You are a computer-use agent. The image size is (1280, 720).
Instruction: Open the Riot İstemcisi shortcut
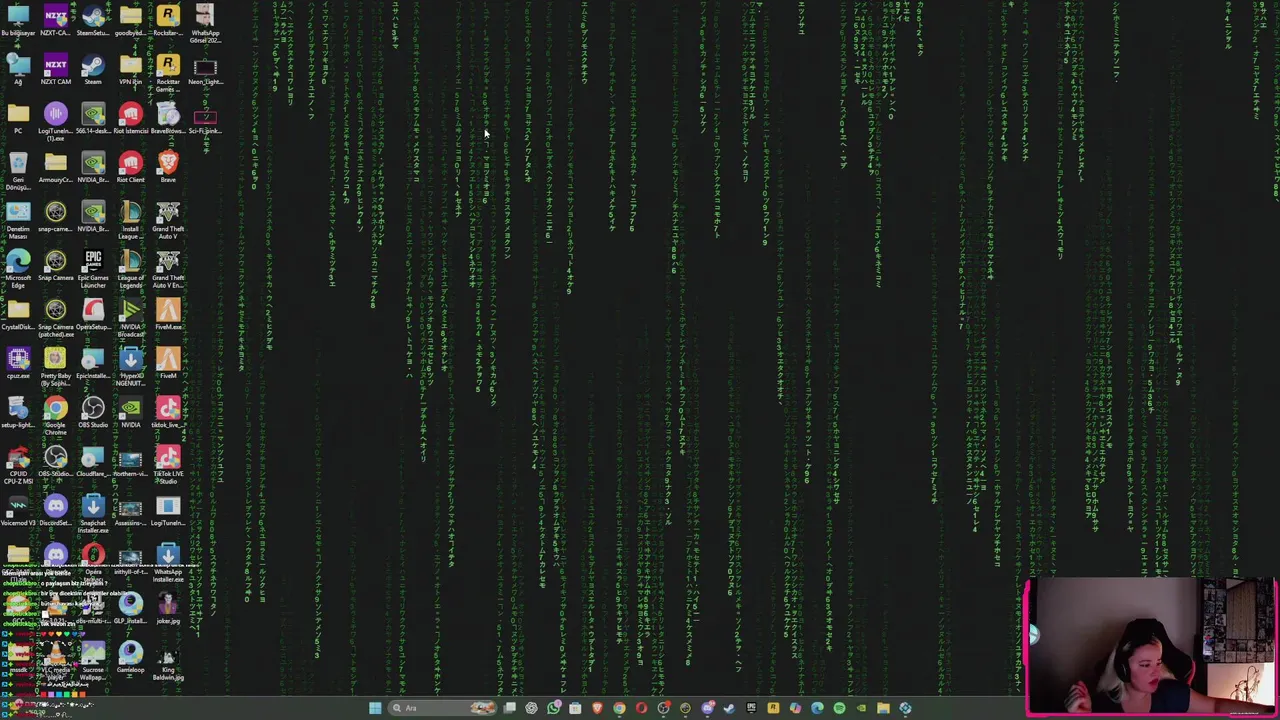(x=131, y=119)
